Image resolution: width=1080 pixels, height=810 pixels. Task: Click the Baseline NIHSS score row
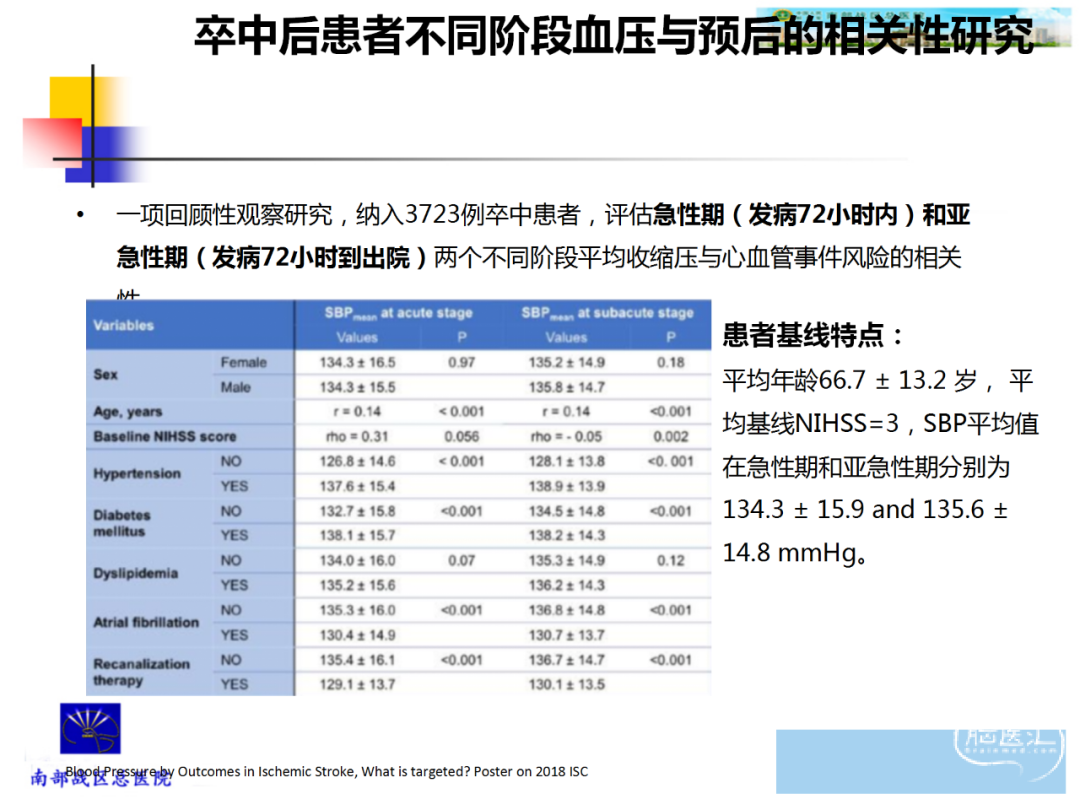pos(165,437)
